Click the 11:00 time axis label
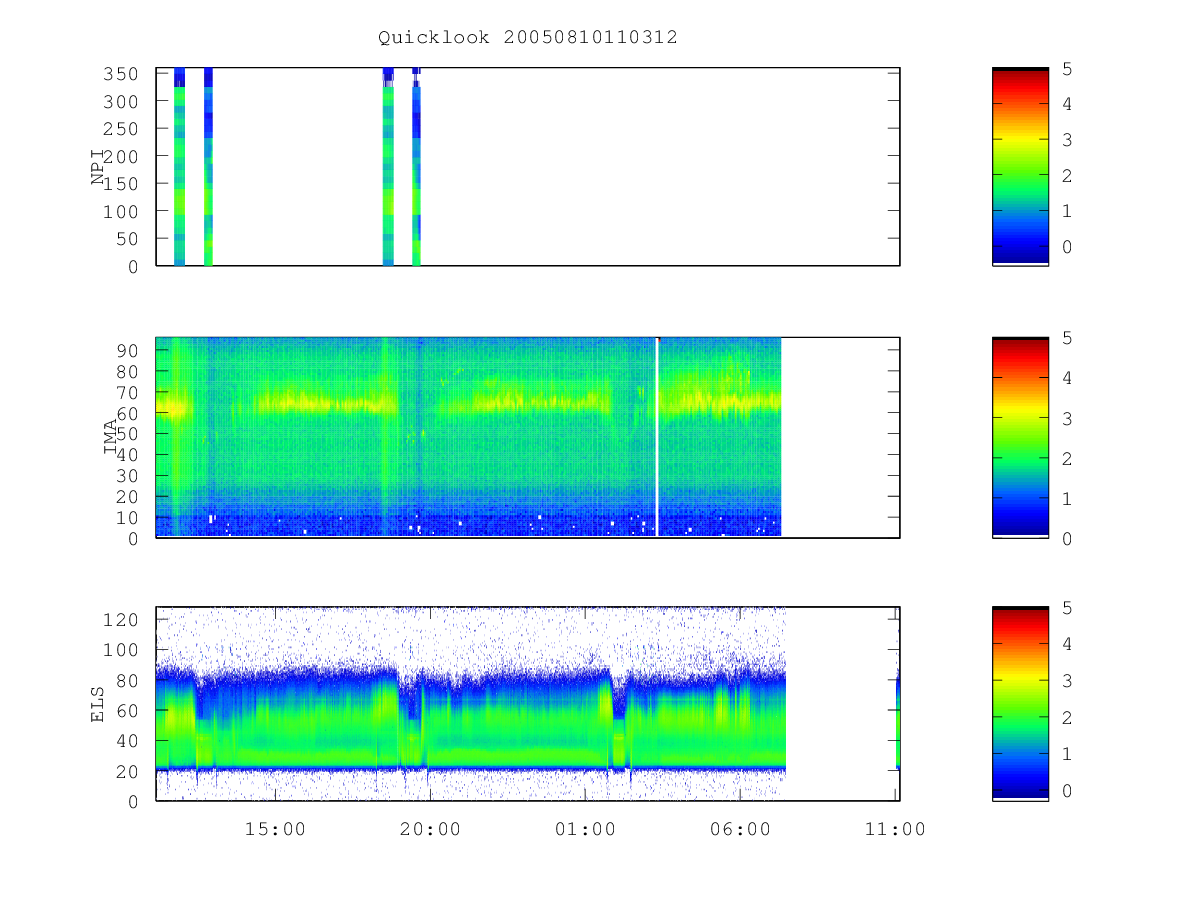The width and height of the screenshot is (1200, 900). (895, 829)
